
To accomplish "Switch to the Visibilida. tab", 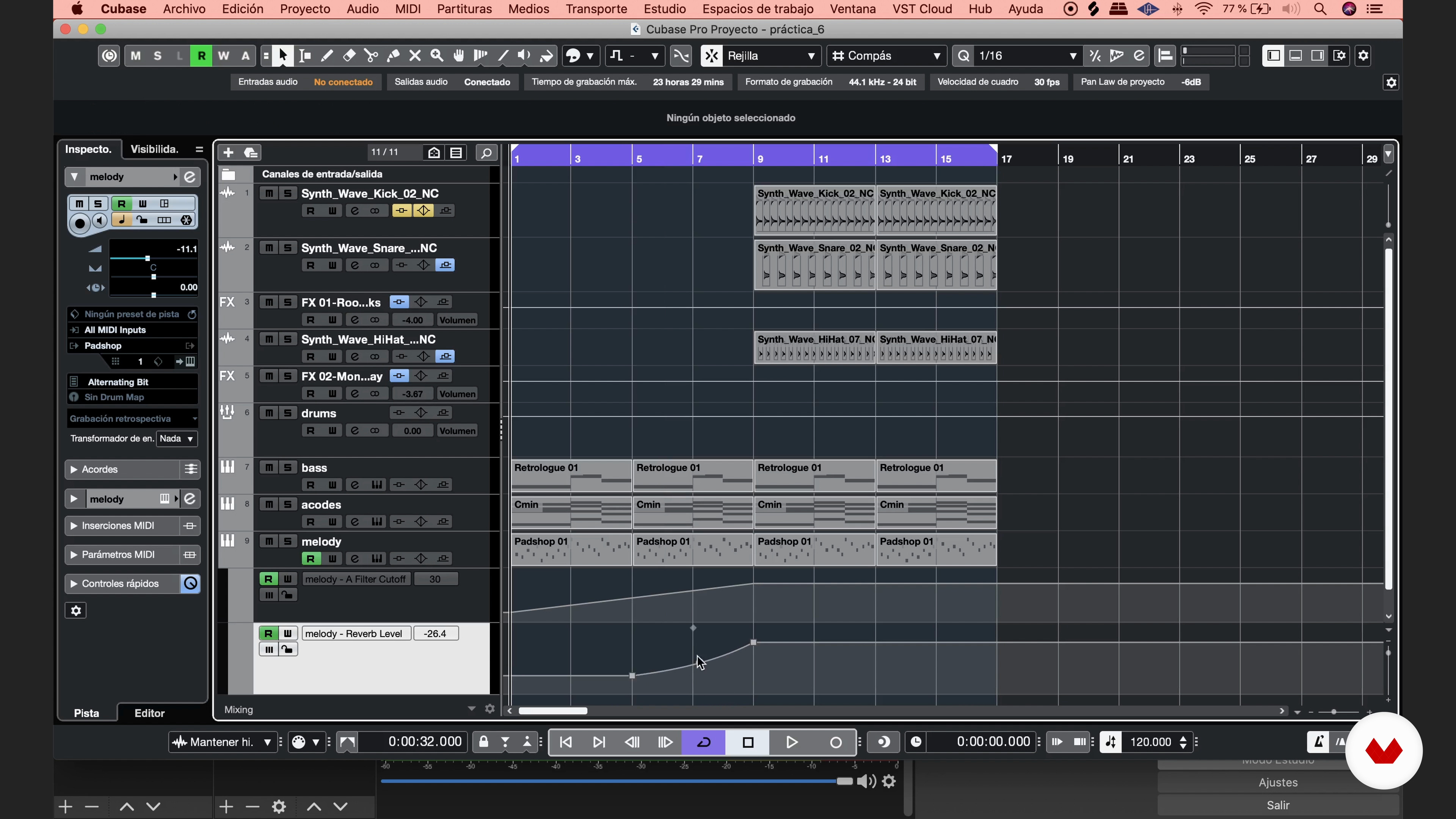I will [x=154, y=149].
